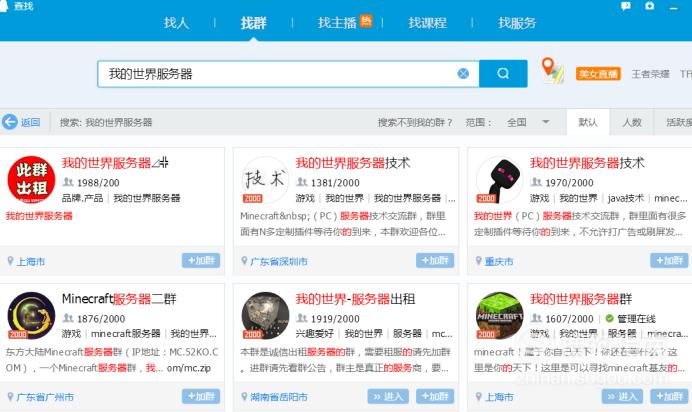
Task: Click the minecraft服务器 tag in 二群 card
Action: 125,333
